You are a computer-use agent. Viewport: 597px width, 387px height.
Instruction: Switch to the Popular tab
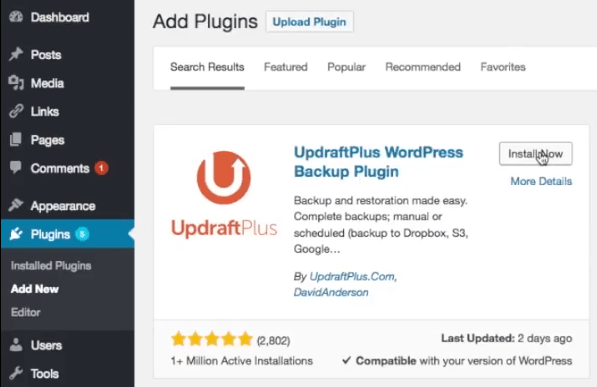346,67
